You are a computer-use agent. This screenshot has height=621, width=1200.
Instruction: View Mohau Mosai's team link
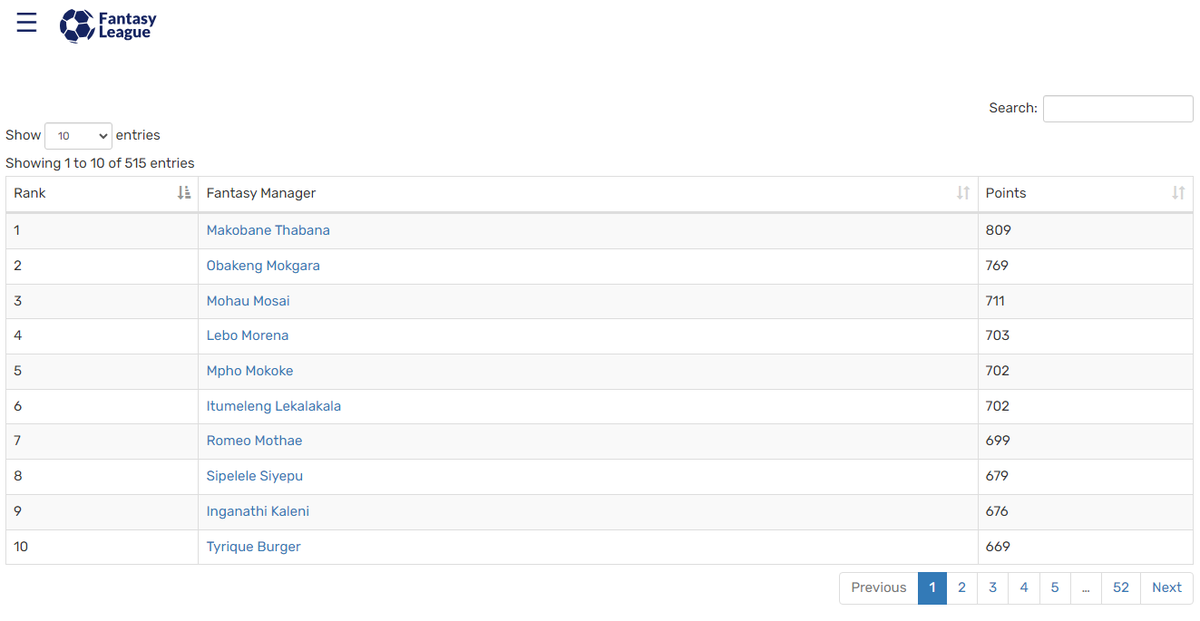point(248,301)
